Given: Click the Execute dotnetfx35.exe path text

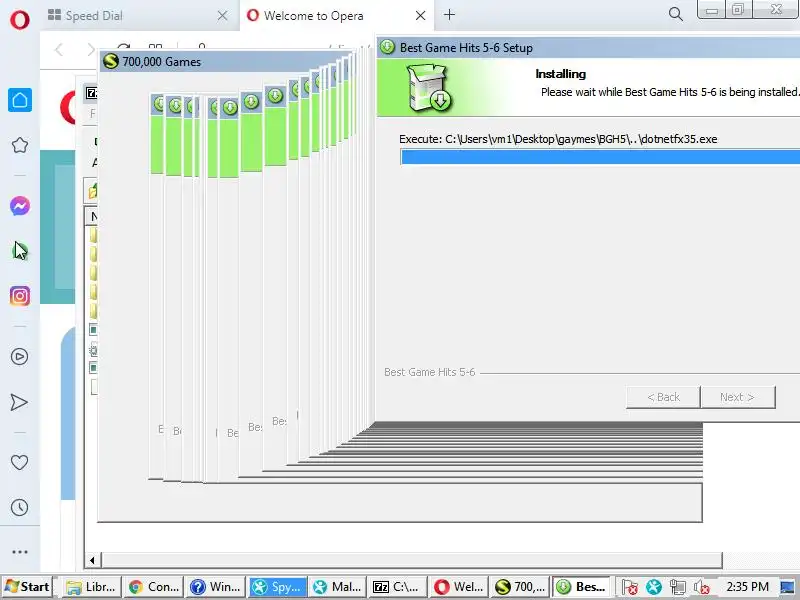Looking at the screenshot, I should coord(558,139).
